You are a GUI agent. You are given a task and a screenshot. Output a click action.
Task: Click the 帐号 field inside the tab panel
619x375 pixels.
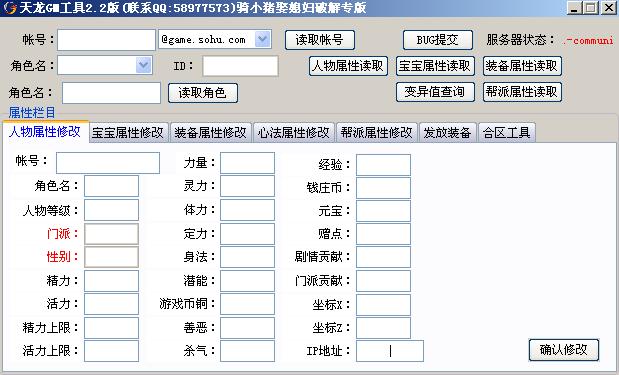coord(108,163)
